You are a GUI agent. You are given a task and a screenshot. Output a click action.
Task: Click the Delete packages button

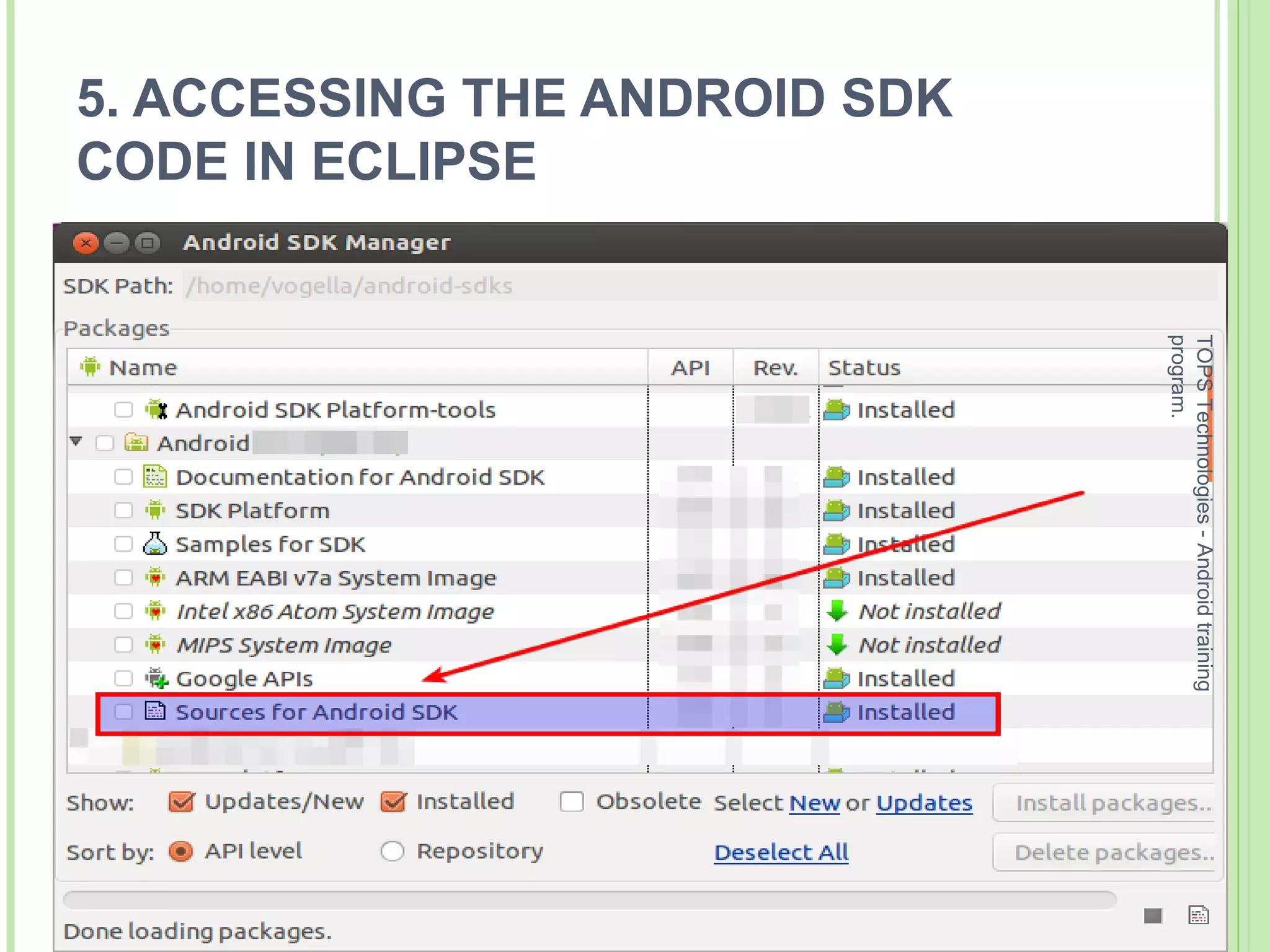click(x=1104, y=852)
